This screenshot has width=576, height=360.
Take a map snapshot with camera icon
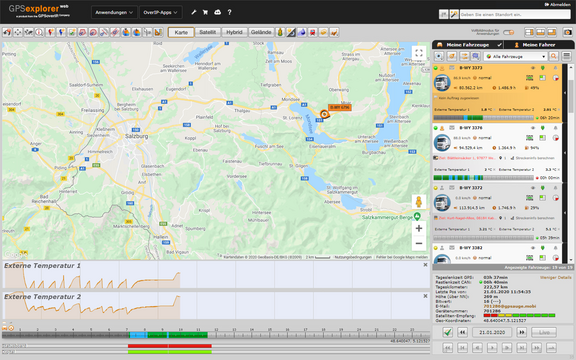coord(568,32)
